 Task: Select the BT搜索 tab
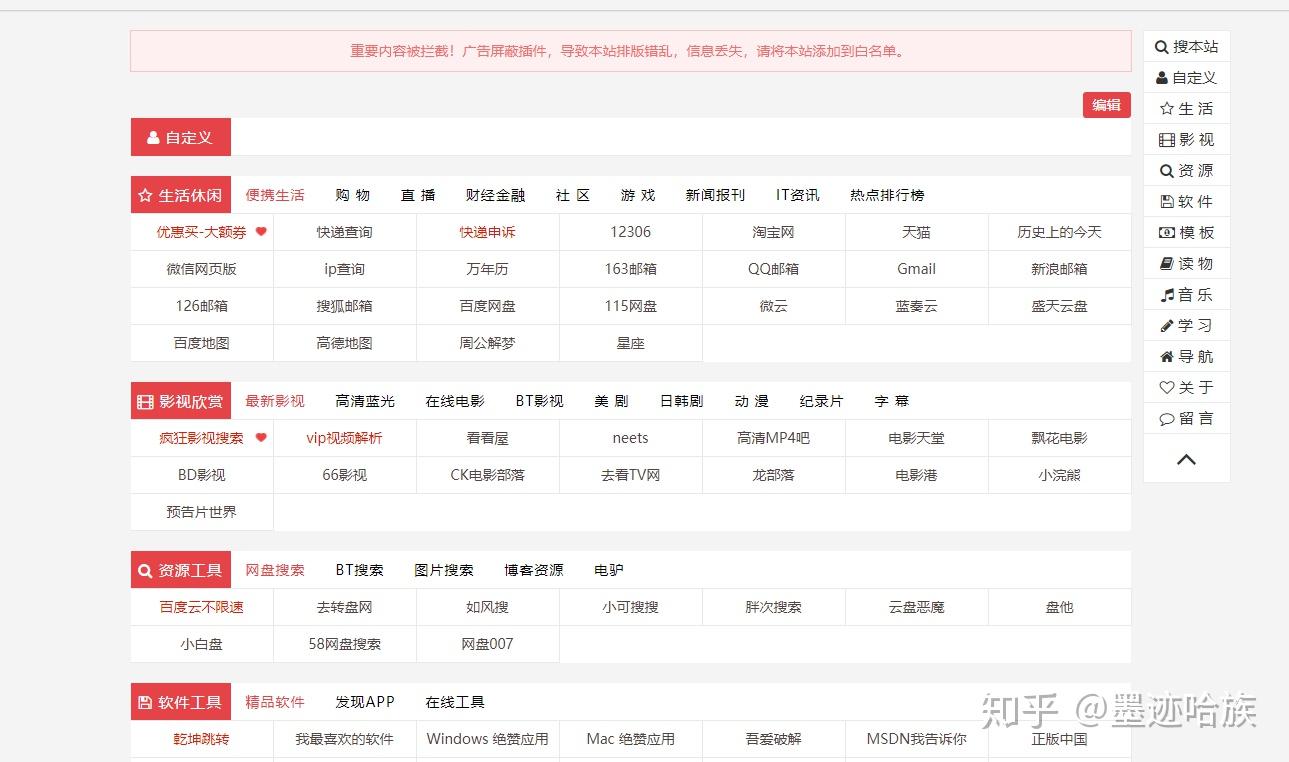359,570
